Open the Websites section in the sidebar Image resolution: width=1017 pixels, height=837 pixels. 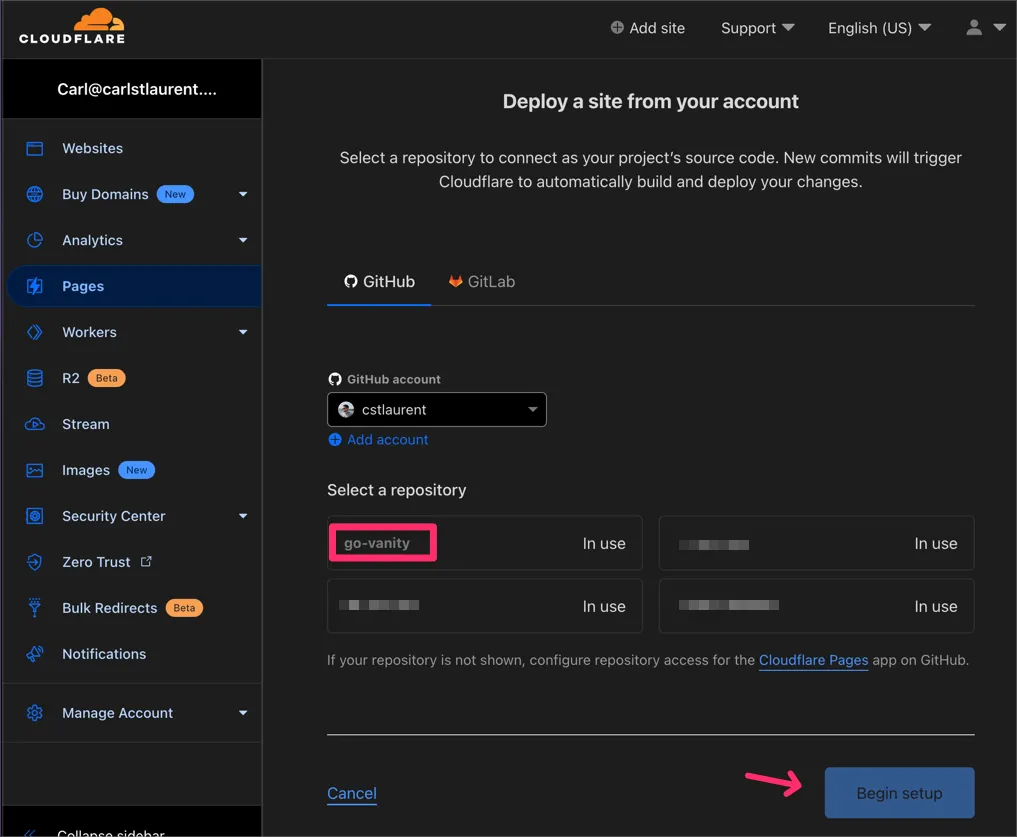point(92,148)
